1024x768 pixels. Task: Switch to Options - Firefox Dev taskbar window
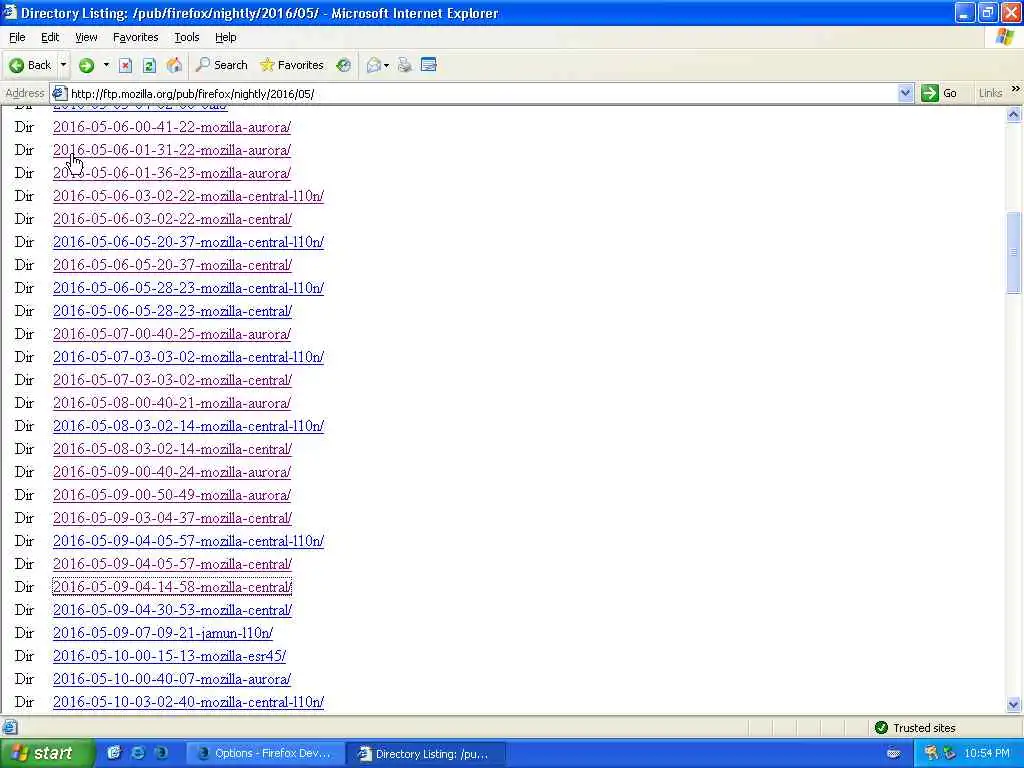click(264, 754)
